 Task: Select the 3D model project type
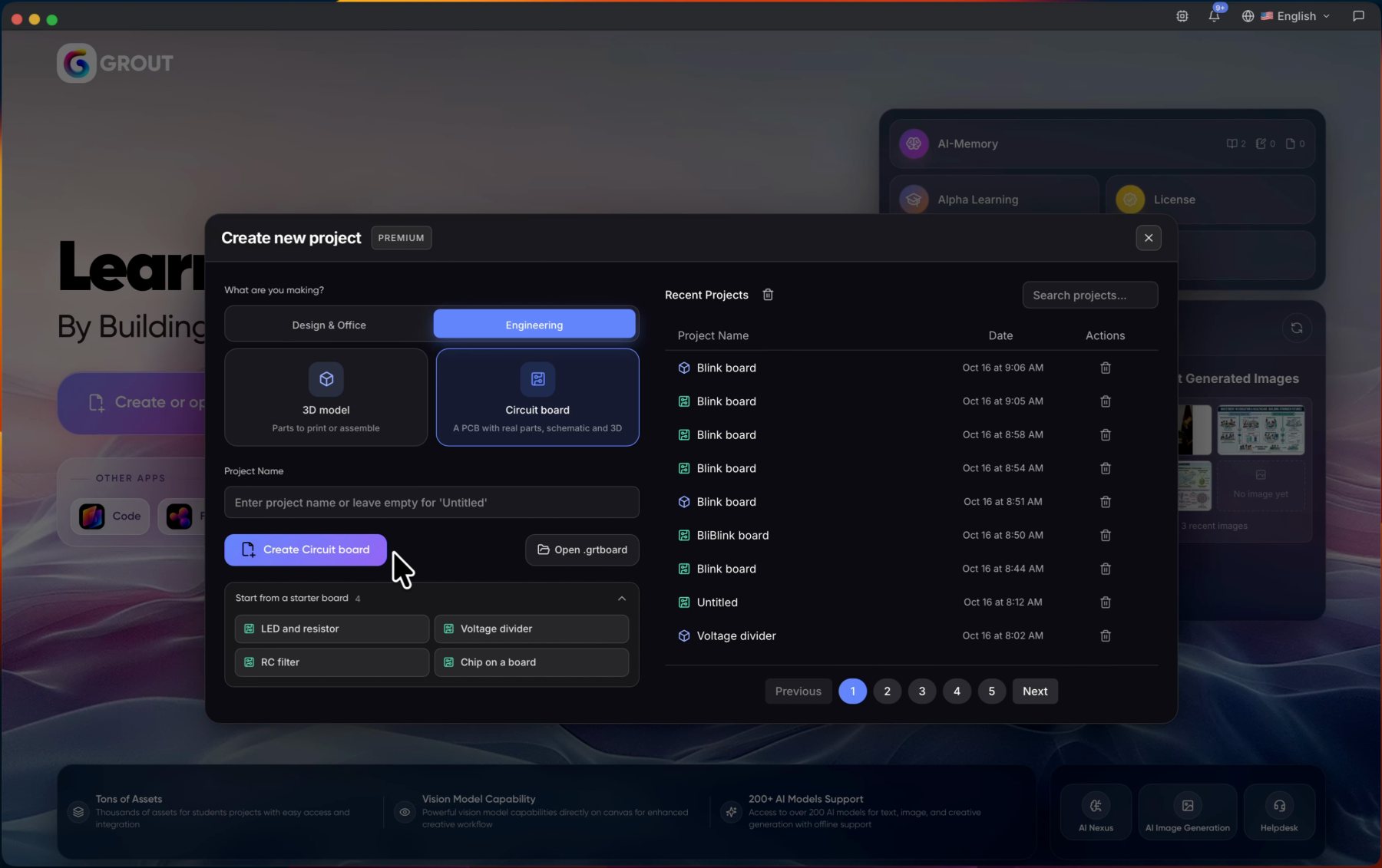tap(326, 398)
